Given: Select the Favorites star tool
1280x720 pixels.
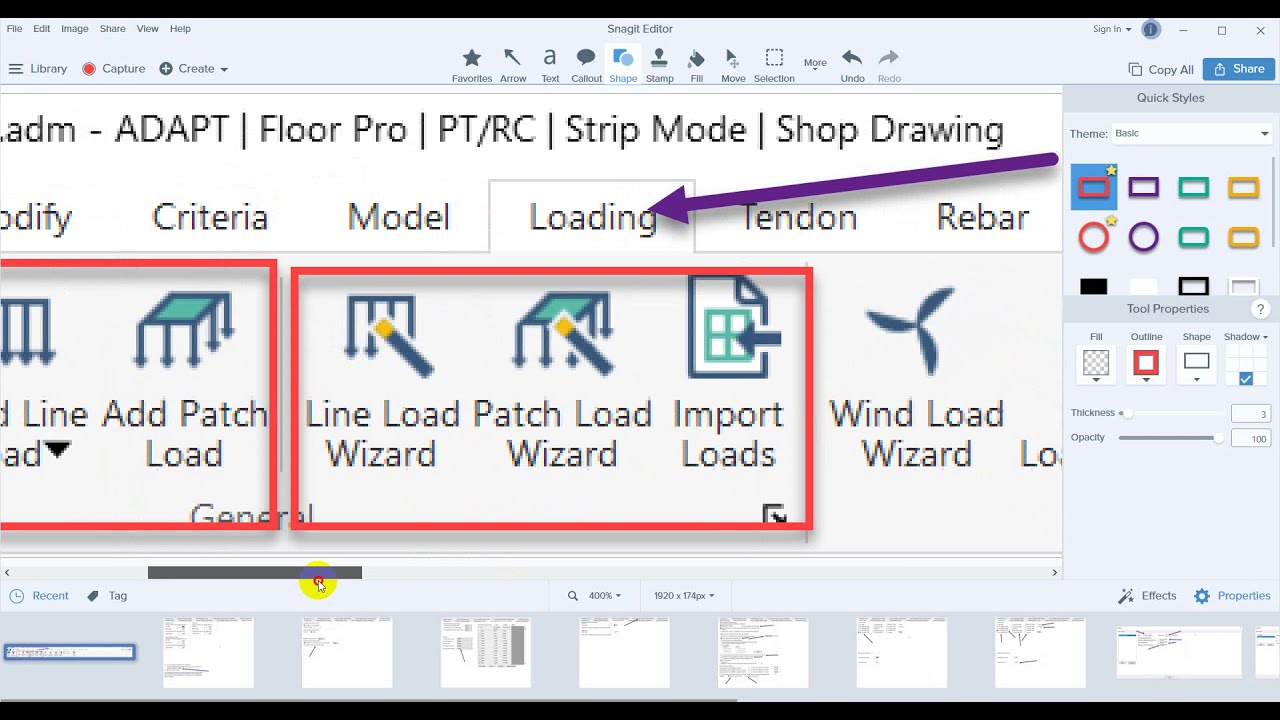Looking at the screenshot, I should coord(471,65).
